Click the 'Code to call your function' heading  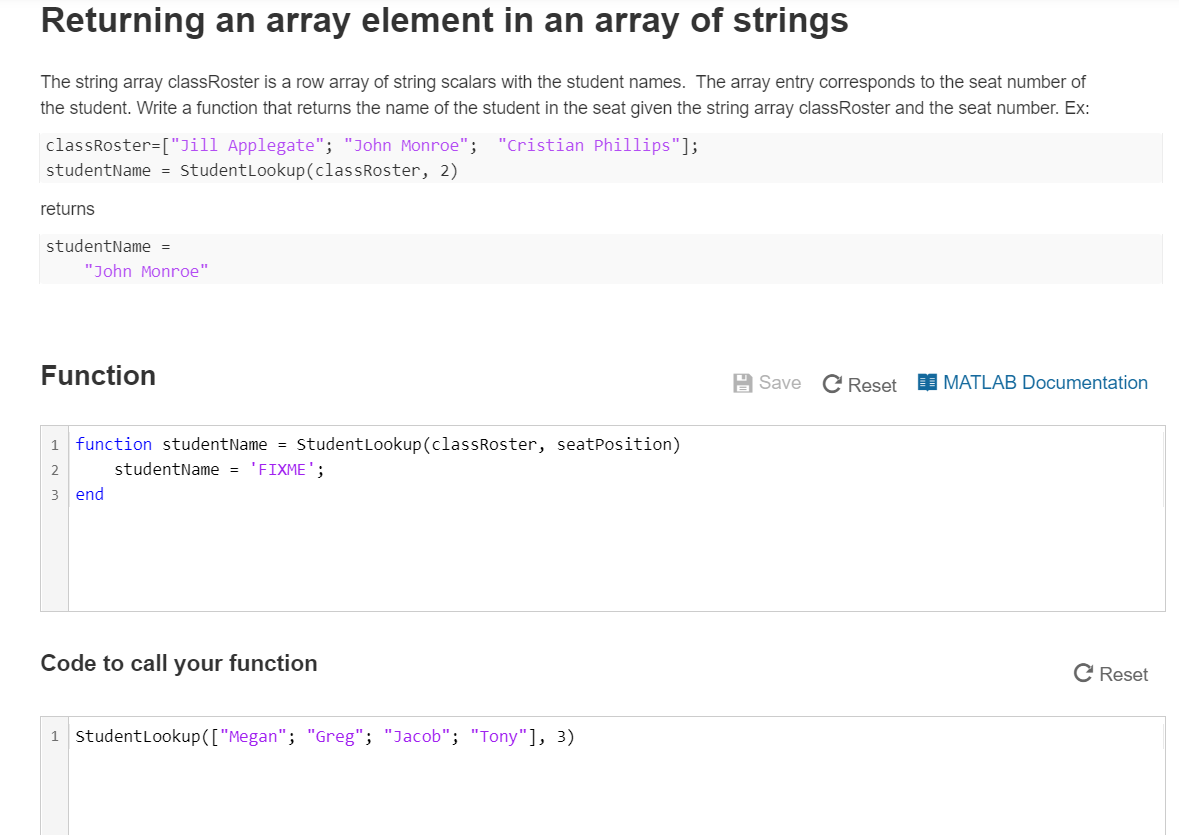click(x=178, y=663)
